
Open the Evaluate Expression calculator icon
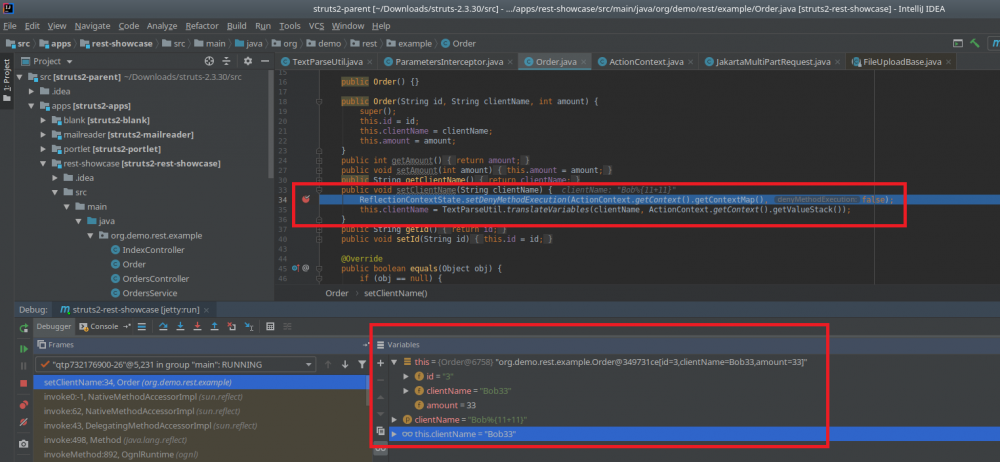pos(270,326)
